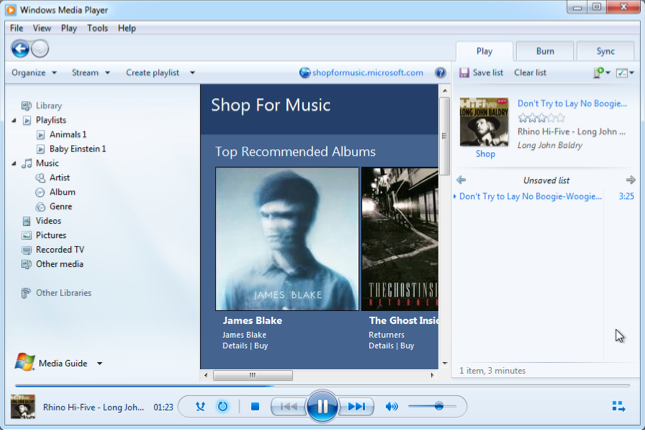645x432 pixels.
Task: Click Details under the James Blake album
Action: pyautogui.click(x=235, y=346)
